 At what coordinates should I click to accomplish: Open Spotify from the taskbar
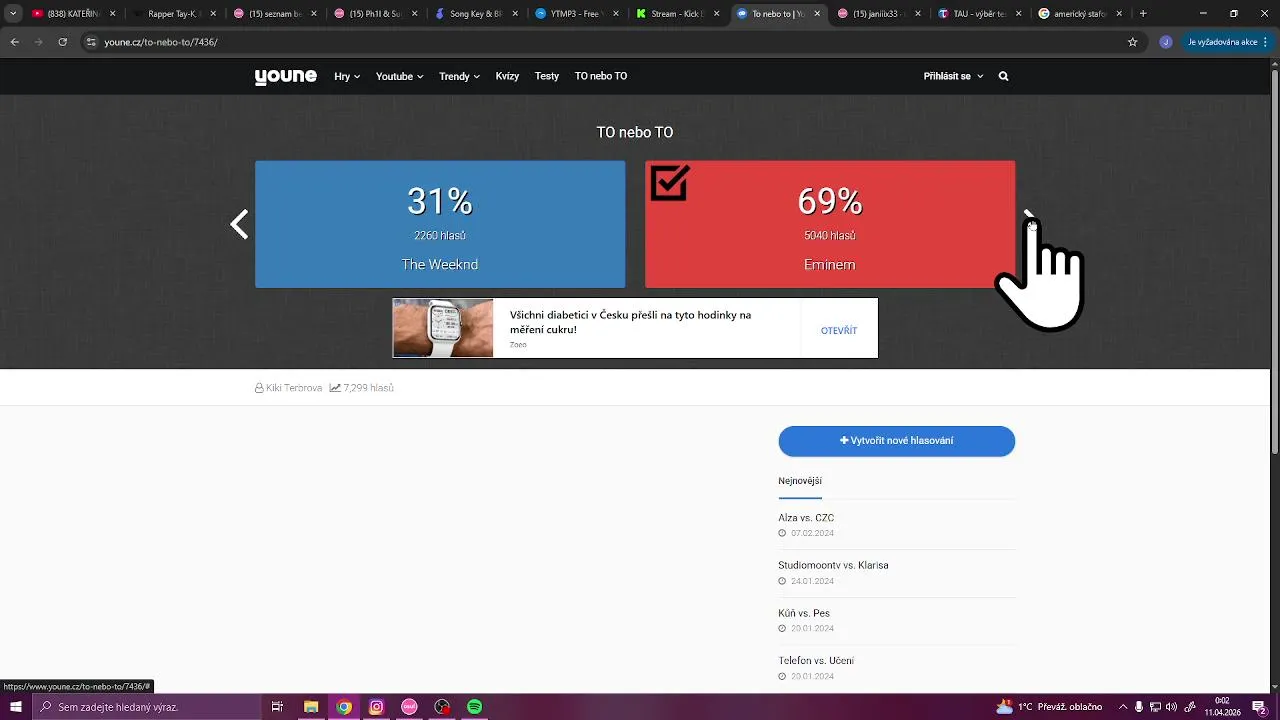point(475,707)
